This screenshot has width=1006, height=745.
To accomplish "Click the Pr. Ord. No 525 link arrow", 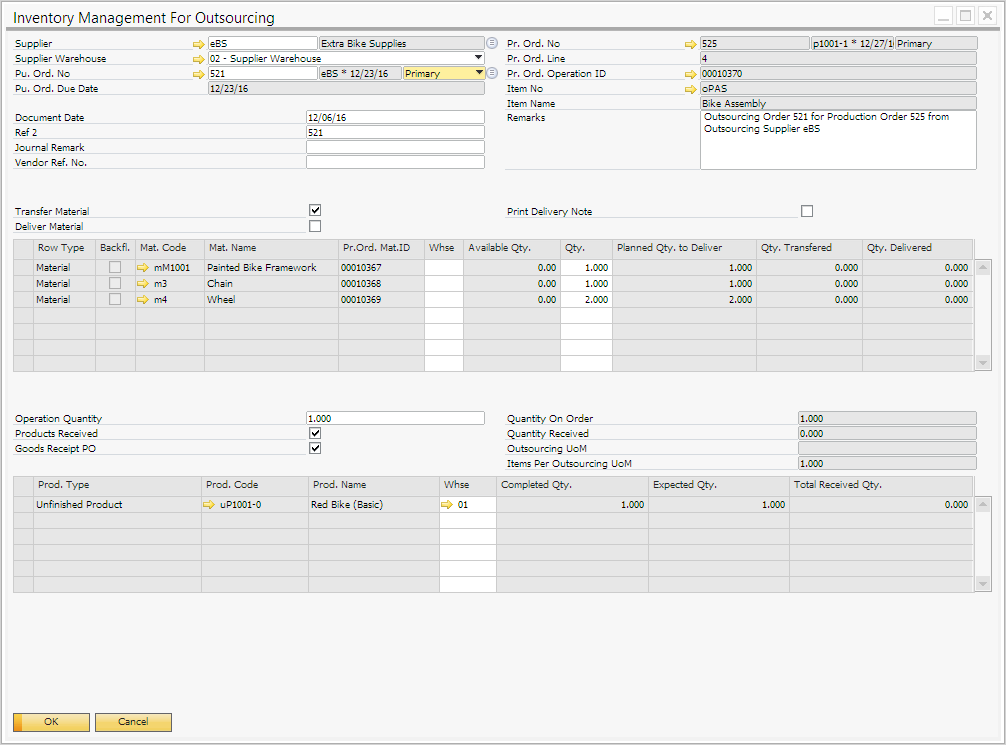I will tap(690, 44).
